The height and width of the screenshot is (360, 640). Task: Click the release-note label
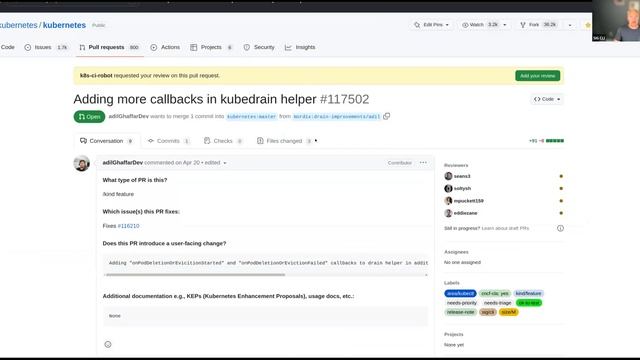coord(460,312)
